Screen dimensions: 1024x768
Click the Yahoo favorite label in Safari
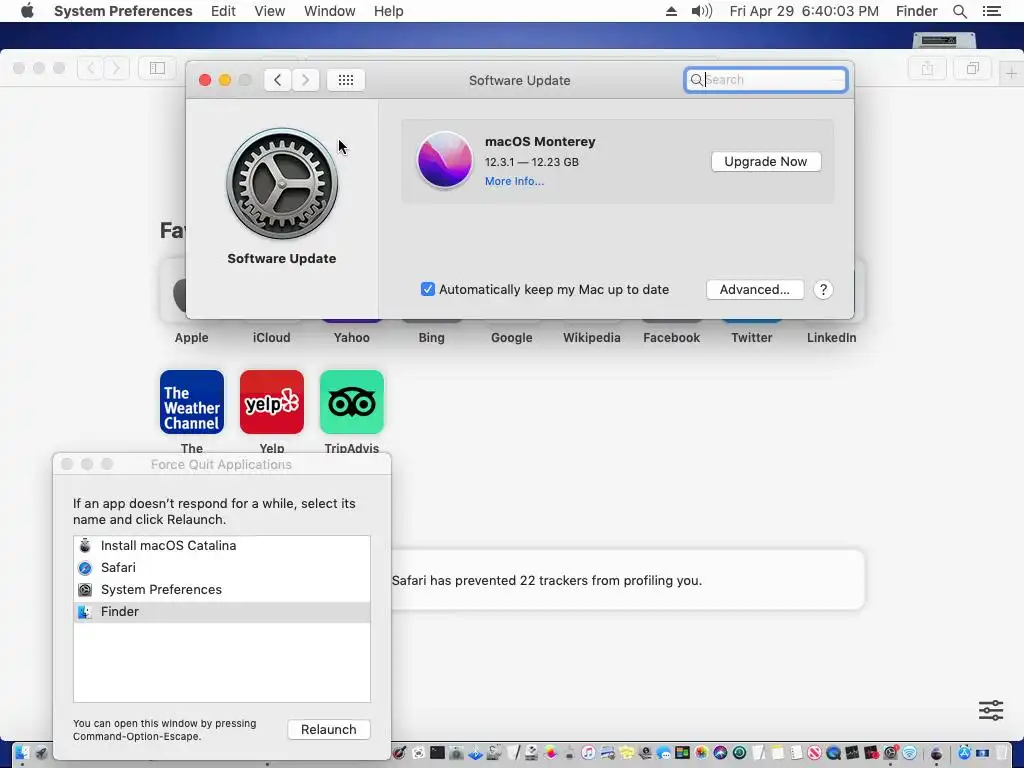[351, 338]
